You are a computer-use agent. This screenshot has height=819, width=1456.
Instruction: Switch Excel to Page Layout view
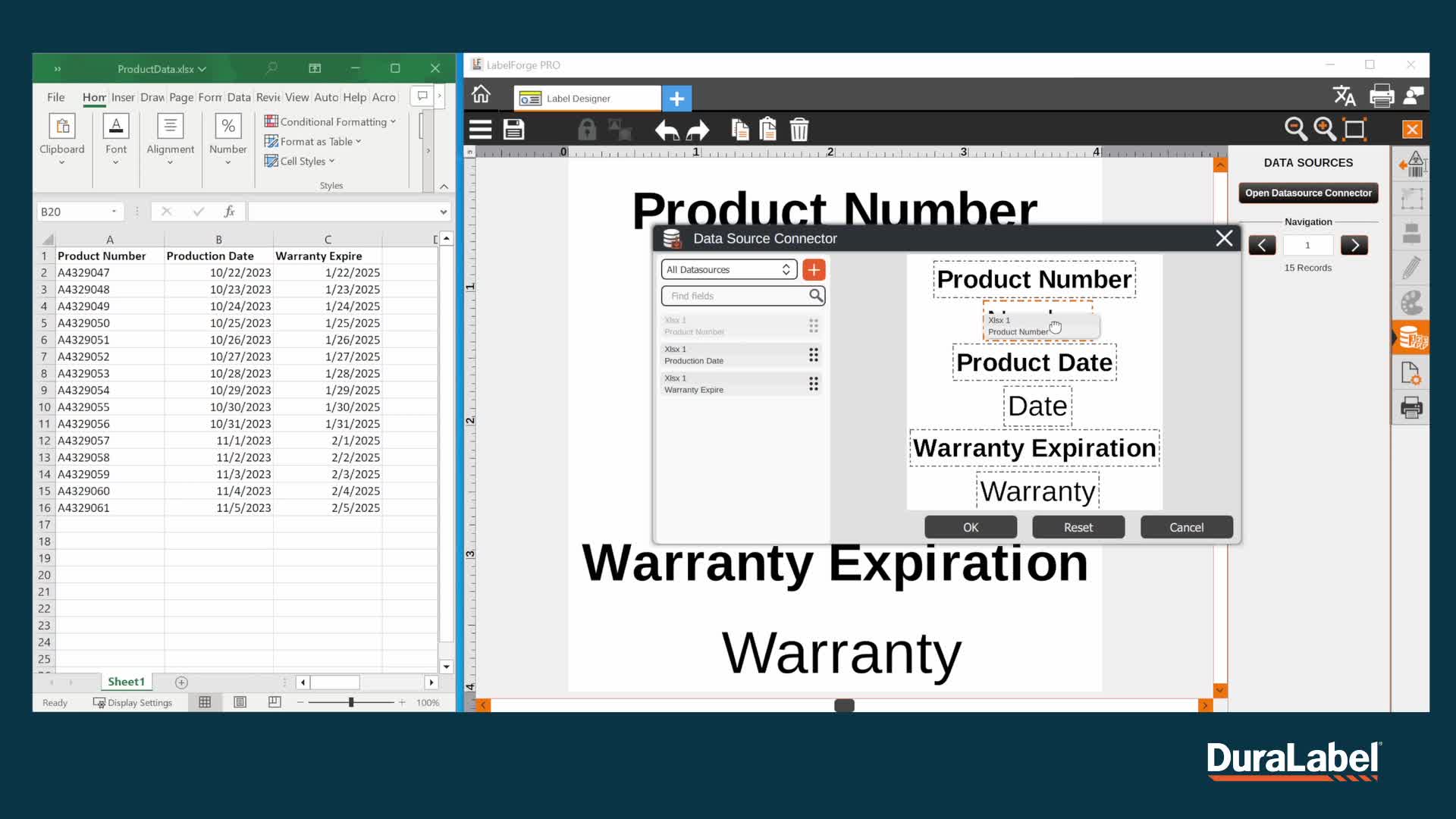(x=240, y=702)
